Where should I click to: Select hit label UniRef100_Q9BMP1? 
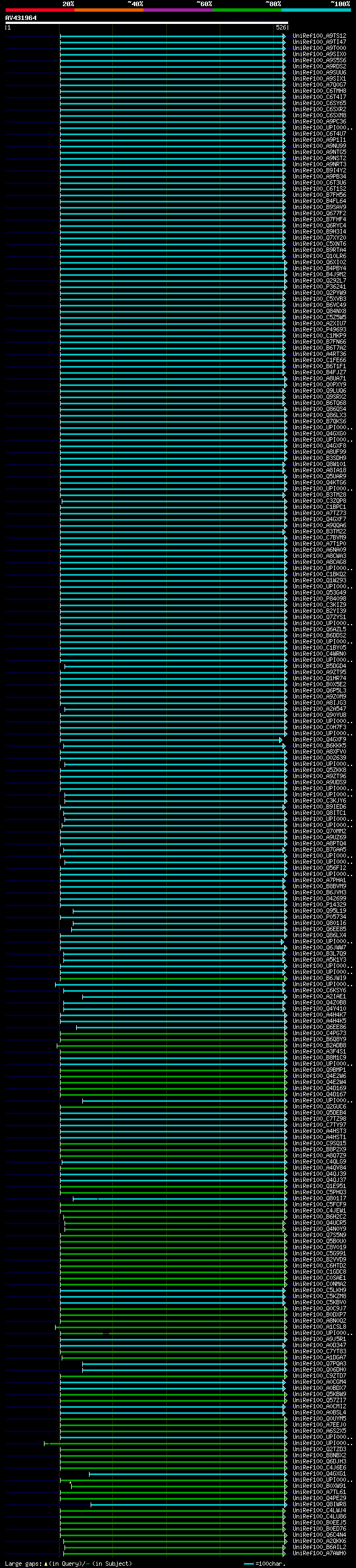(319, 1070)
